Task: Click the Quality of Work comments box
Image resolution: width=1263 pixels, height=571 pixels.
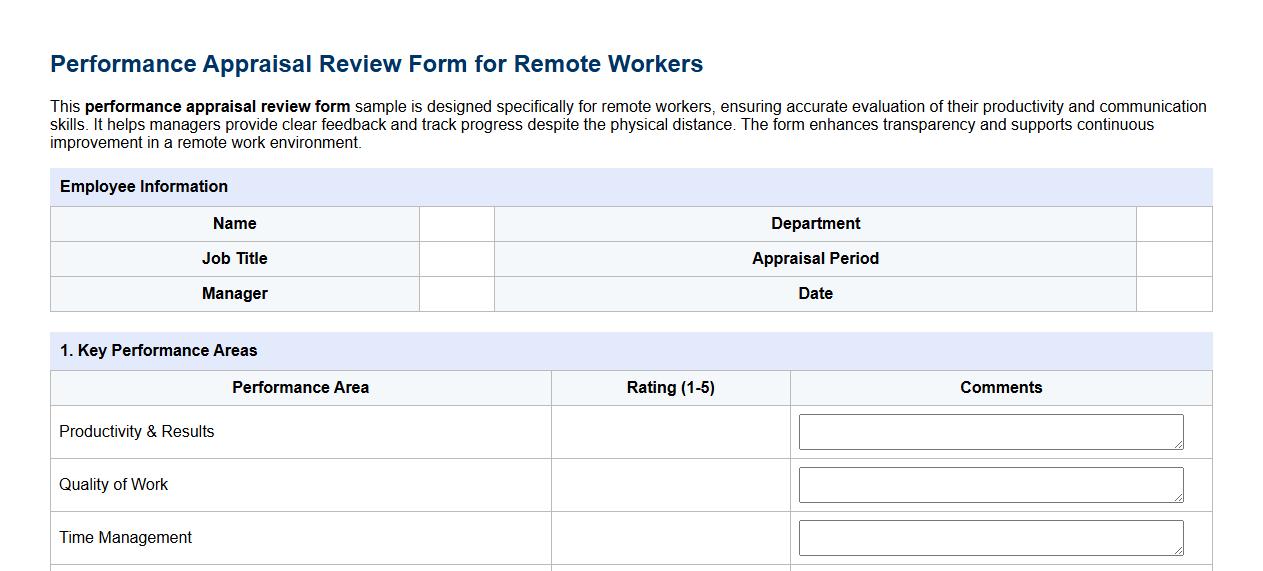Action: pos(991,485)
